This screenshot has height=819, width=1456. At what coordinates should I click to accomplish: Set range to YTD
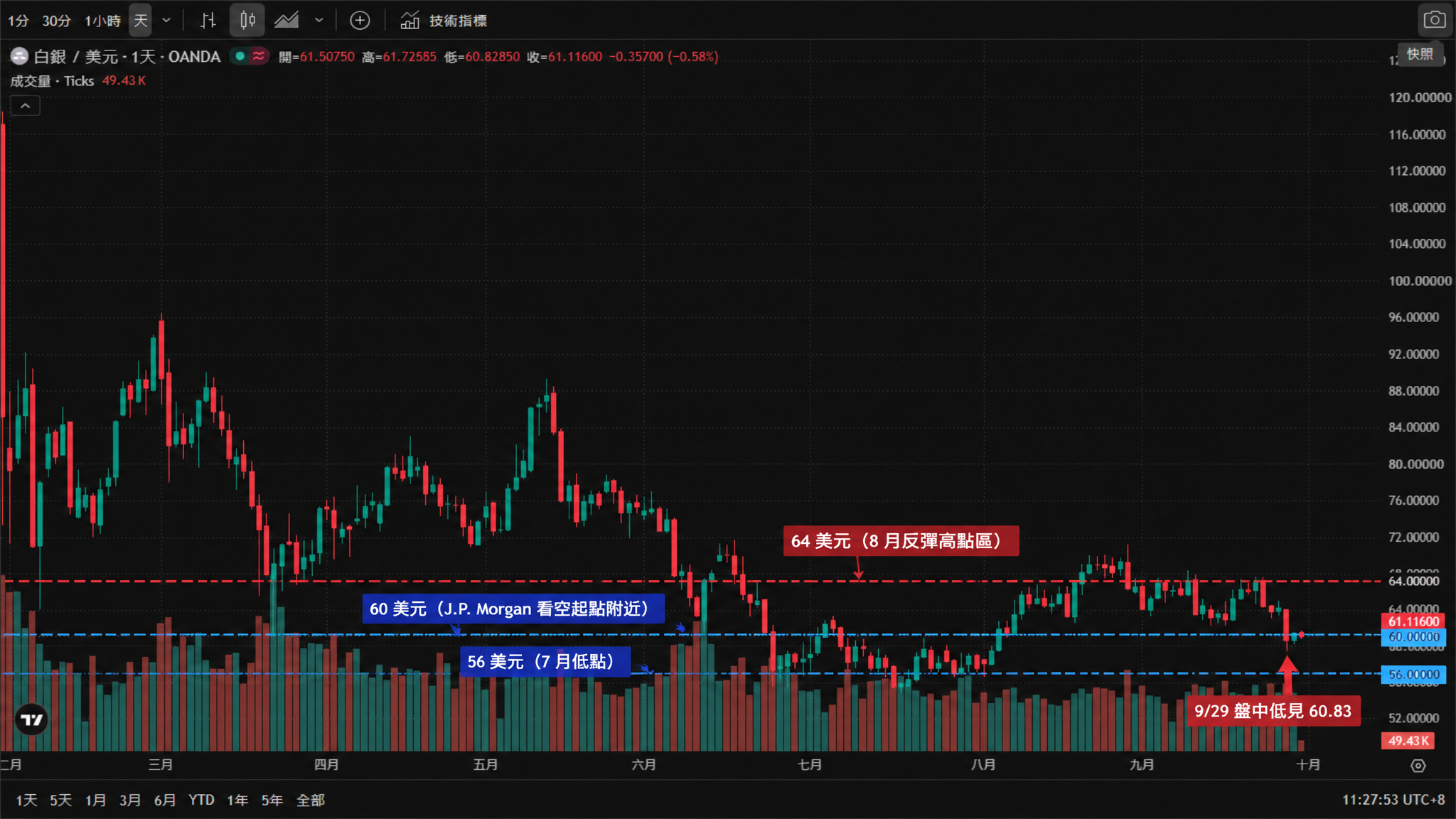tap(201, 800)
